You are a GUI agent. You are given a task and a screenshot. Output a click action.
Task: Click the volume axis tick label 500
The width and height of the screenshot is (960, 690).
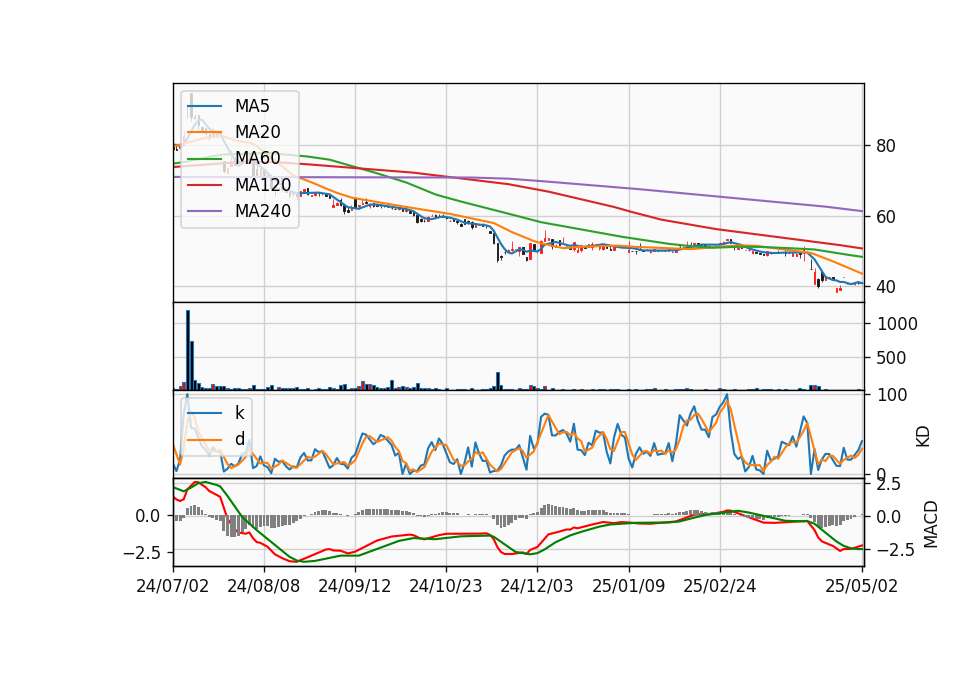[x=891, y=358]
